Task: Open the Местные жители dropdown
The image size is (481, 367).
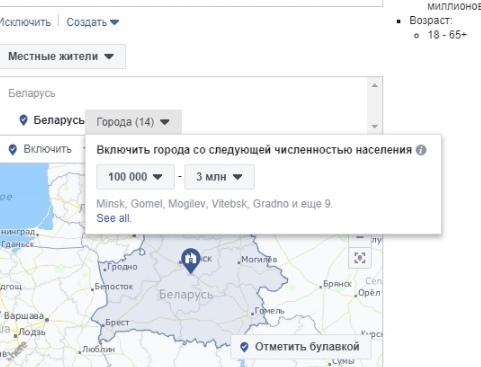Action: pos(62,56)
